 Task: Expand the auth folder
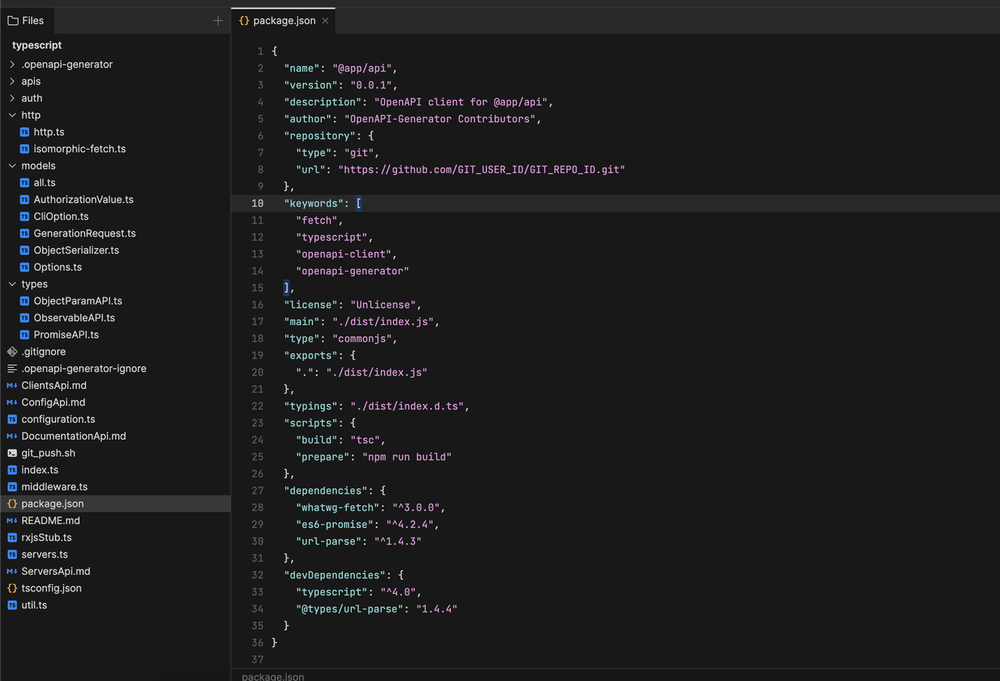click(x=11, y=98)
